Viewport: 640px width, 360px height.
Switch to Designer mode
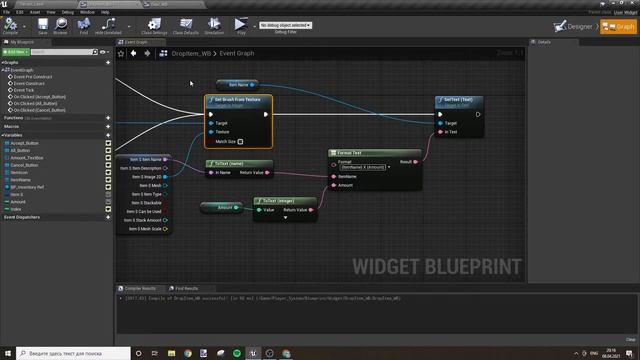click(x=573, y=27)
